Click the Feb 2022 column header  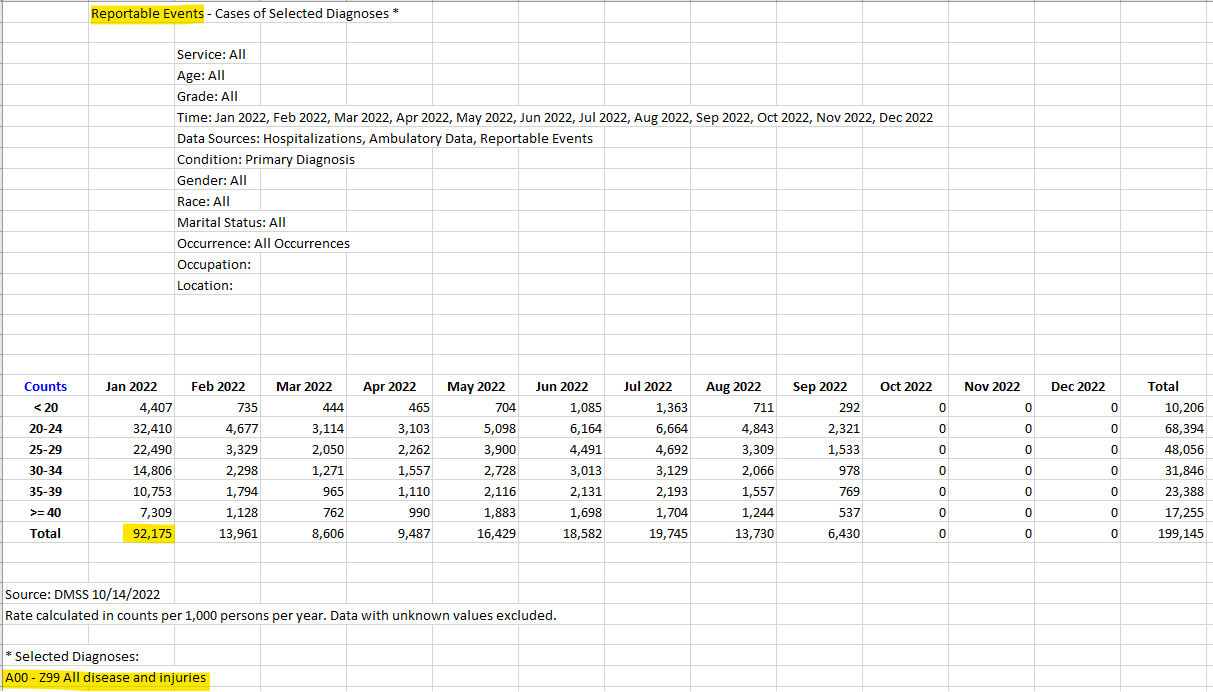coord(218,386)
